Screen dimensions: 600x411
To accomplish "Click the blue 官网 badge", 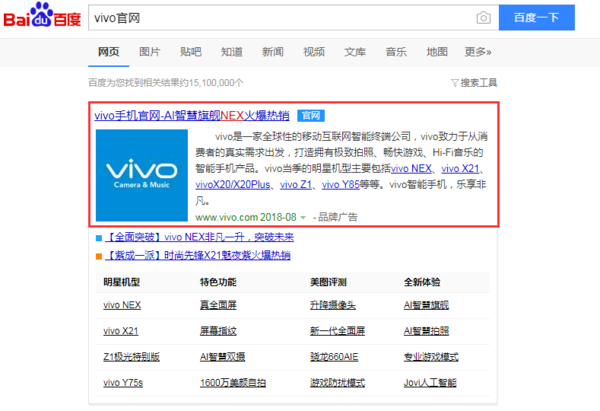I will coord(311,116).
